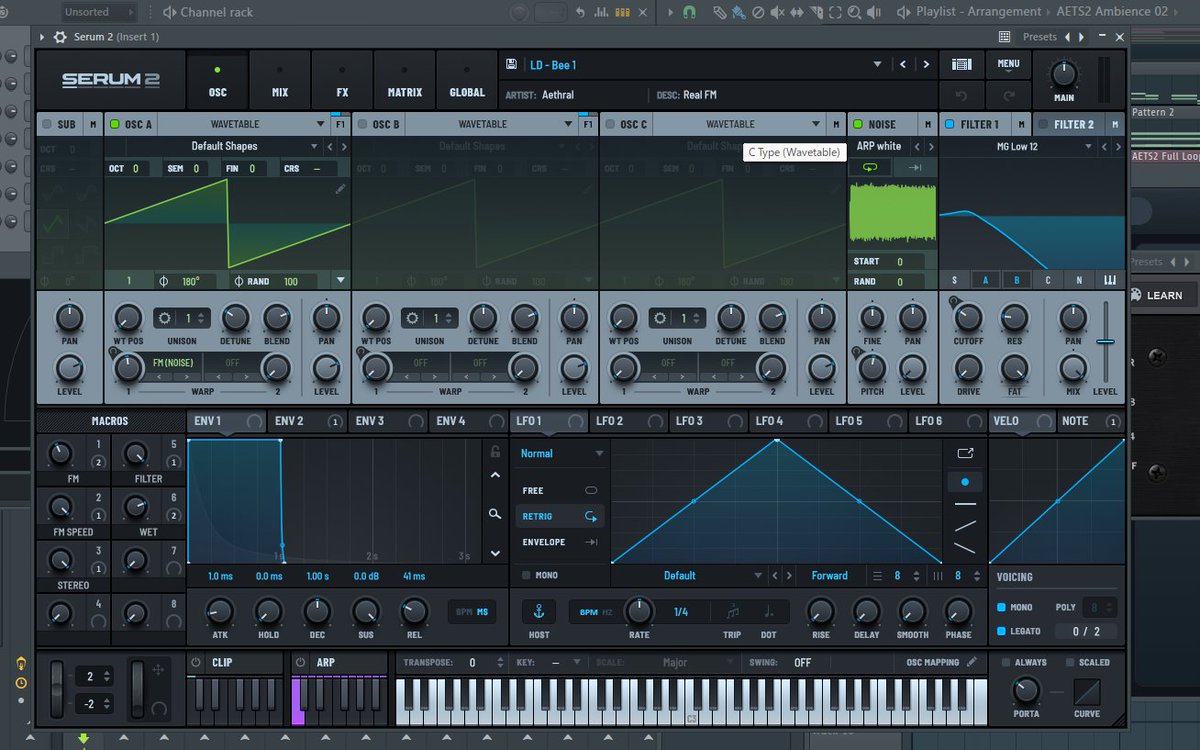Open the preset name dropdown arrow
Viewport: 1200px width, 750px height.
pos(877,64)
